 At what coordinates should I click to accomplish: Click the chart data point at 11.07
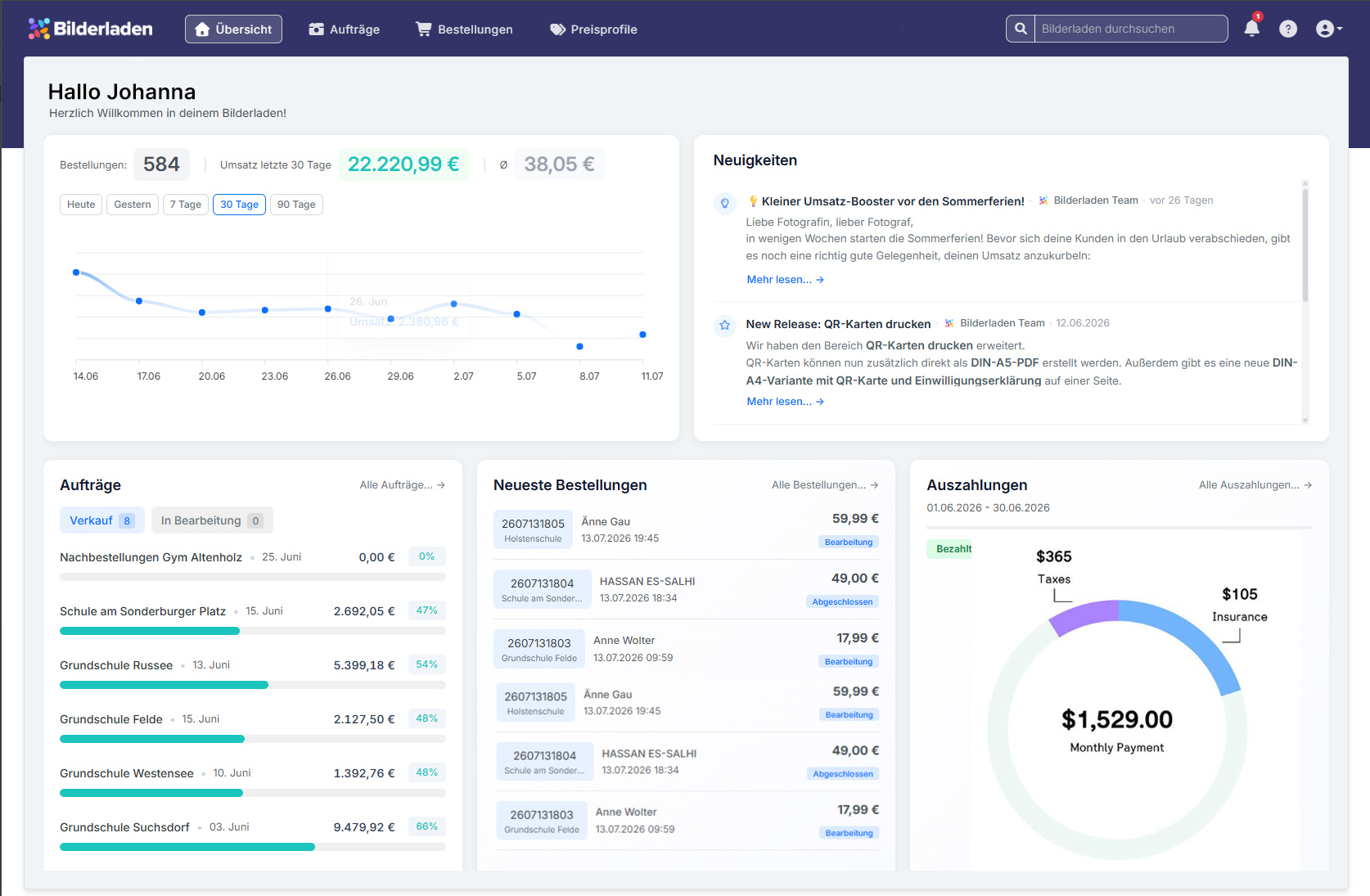point(642,335)
